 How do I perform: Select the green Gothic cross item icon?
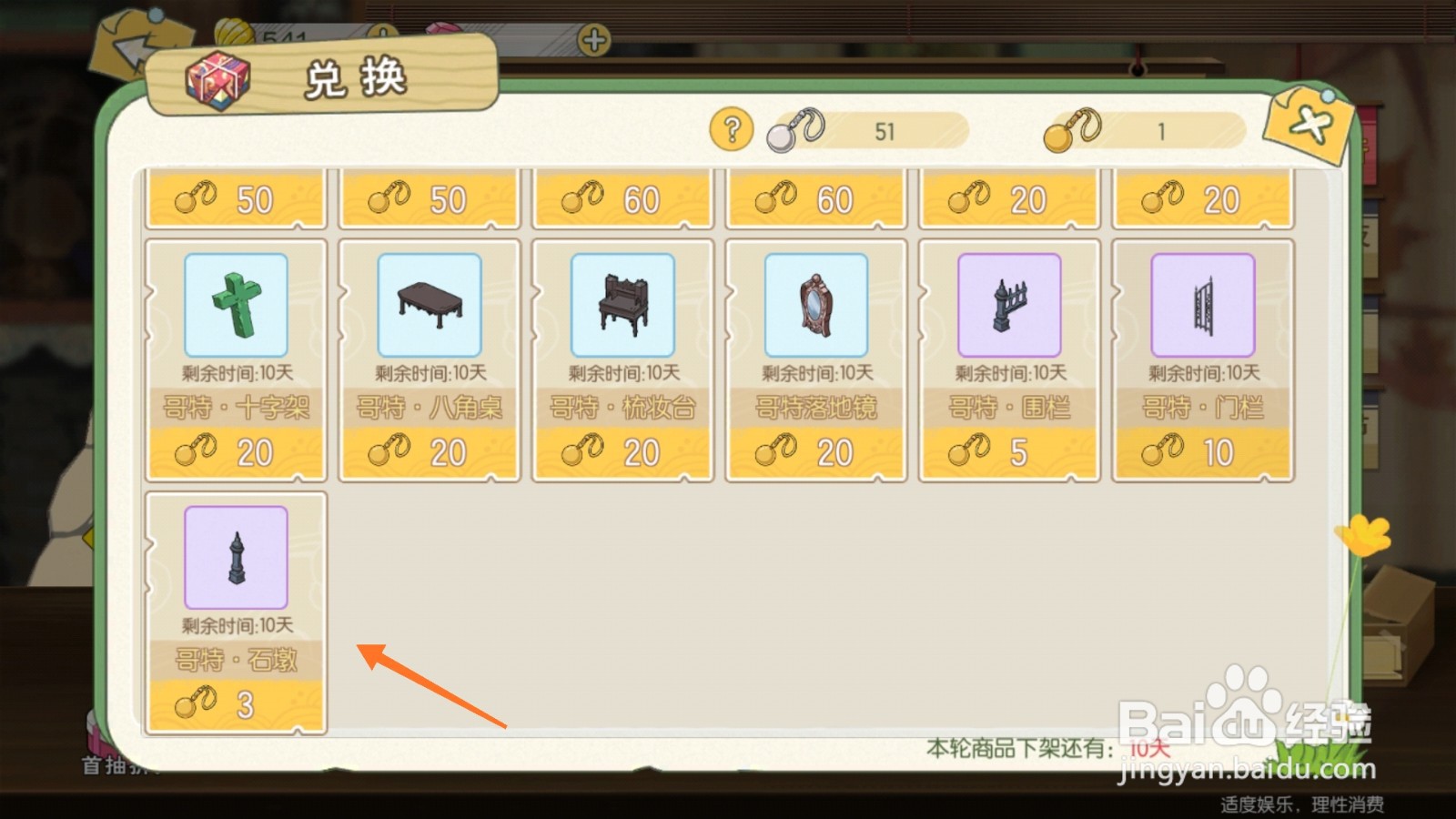pyautogui.click(x=236, y=305)
